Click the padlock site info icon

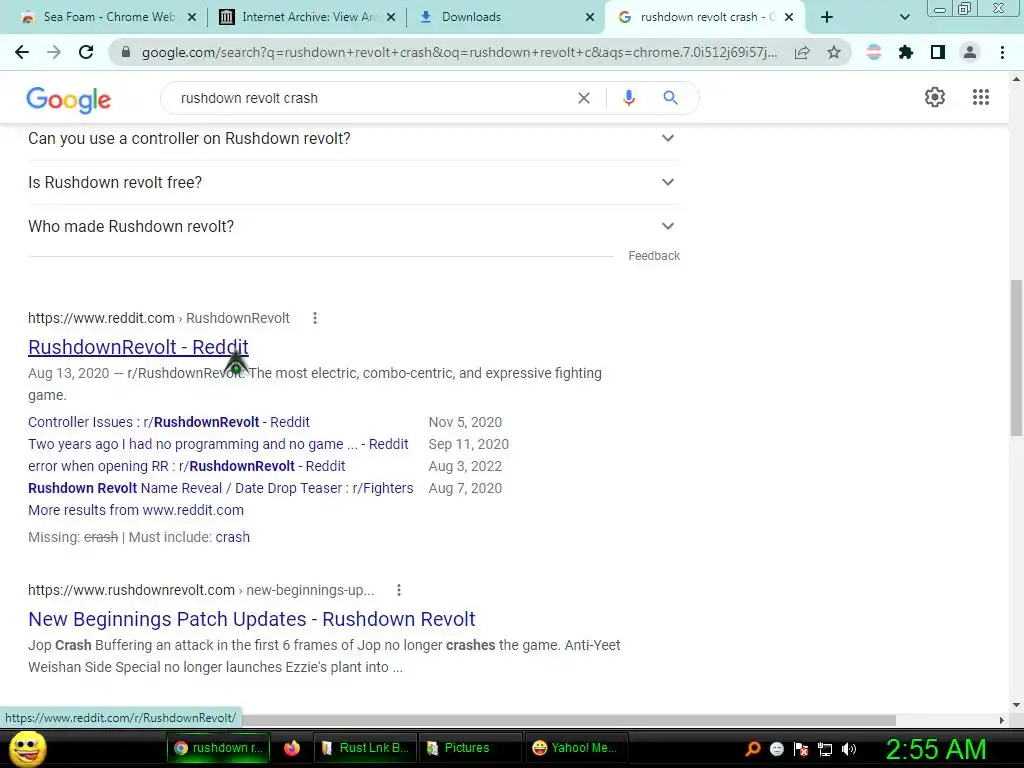126,52
